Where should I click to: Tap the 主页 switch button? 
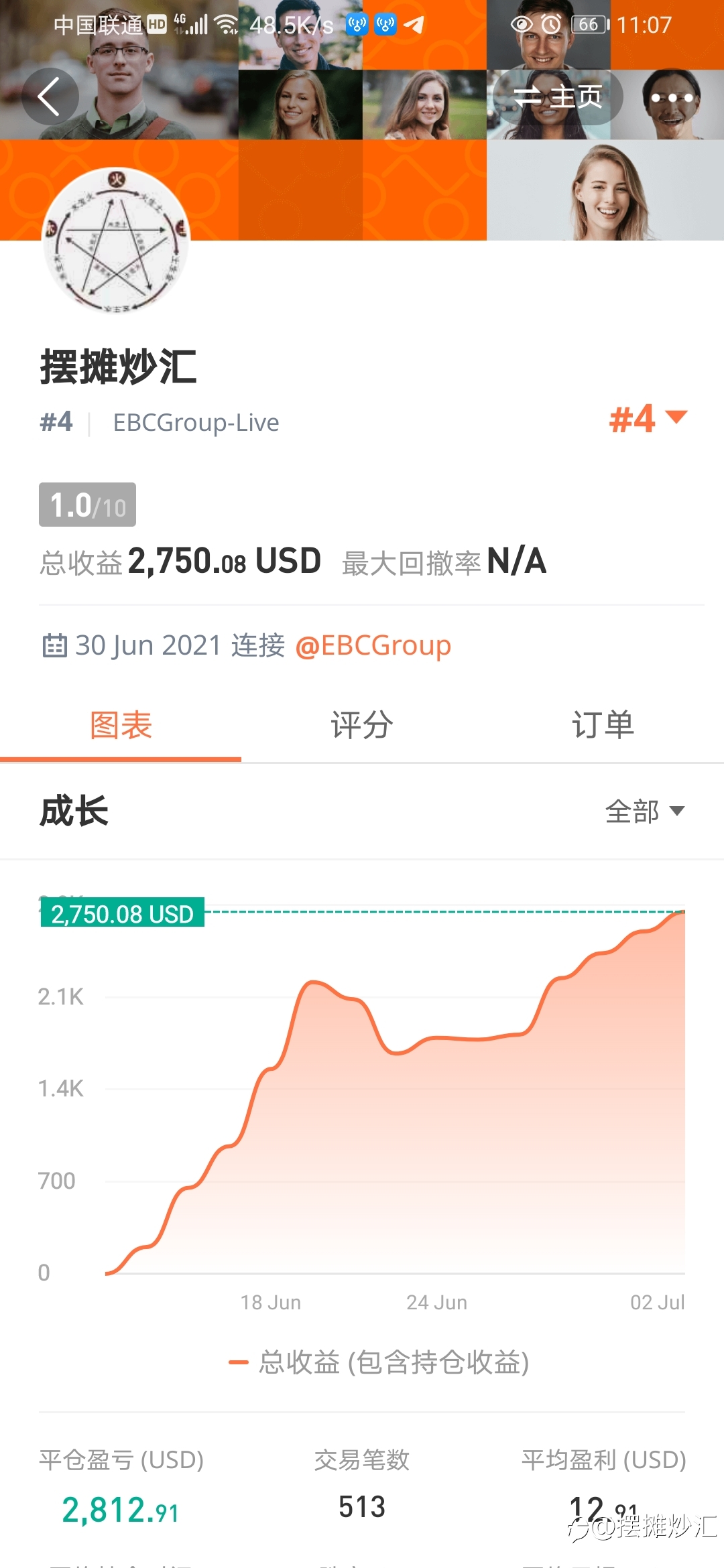pos(558,97)
